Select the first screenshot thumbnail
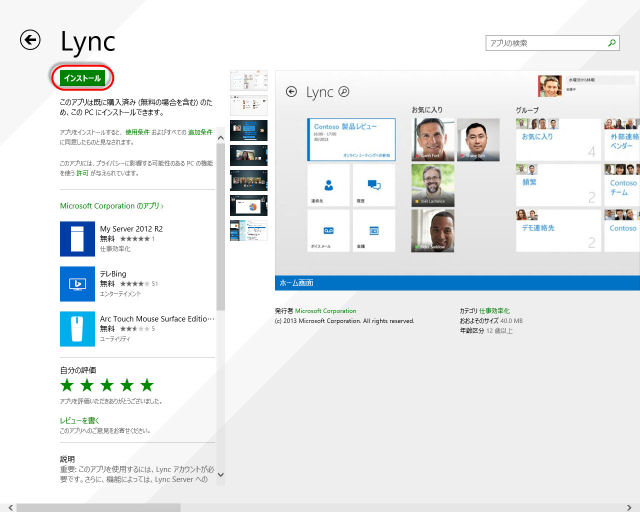This screenshot has width=640, height=512. coord(249,80)
